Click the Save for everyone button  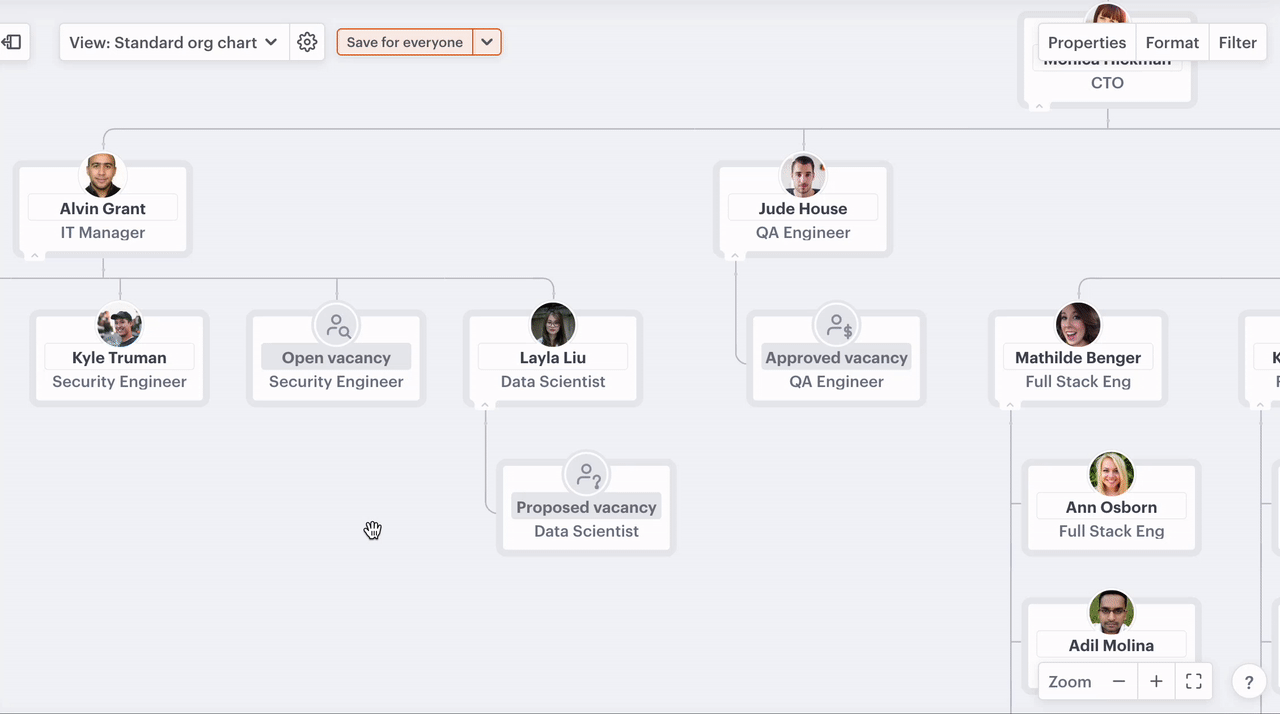[405, 42]
